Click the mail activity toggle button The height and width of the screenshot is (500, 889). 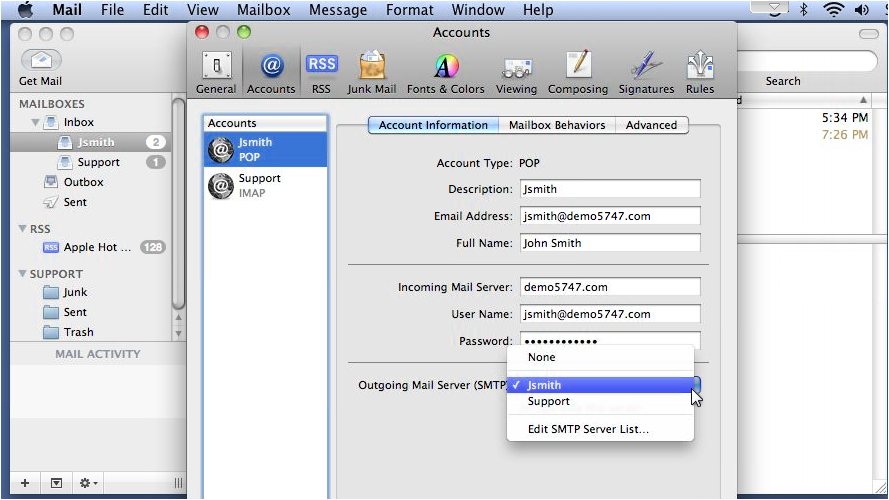(56, 483)
